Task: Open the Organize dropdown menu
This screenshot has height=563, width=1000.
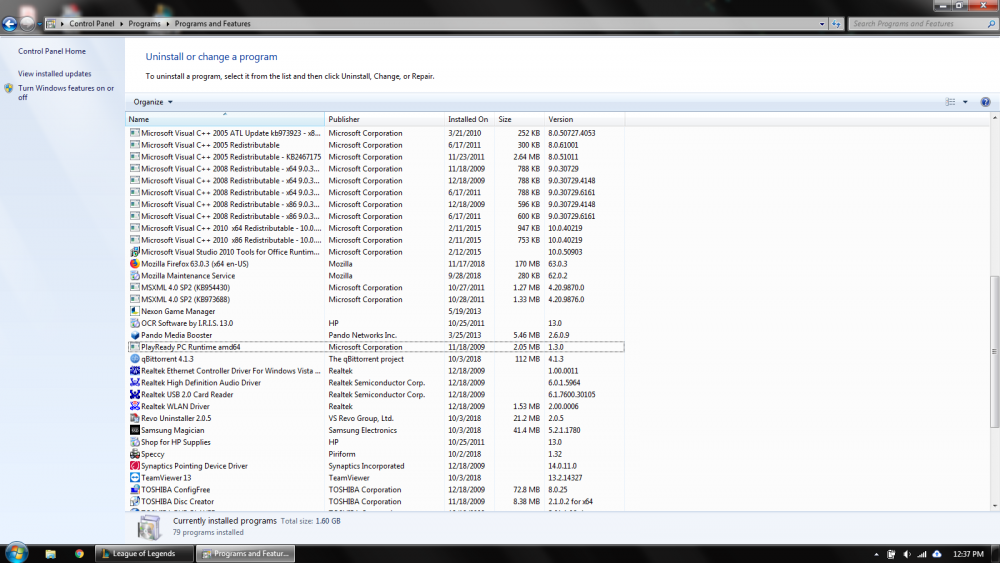Action: click(153, 102)
